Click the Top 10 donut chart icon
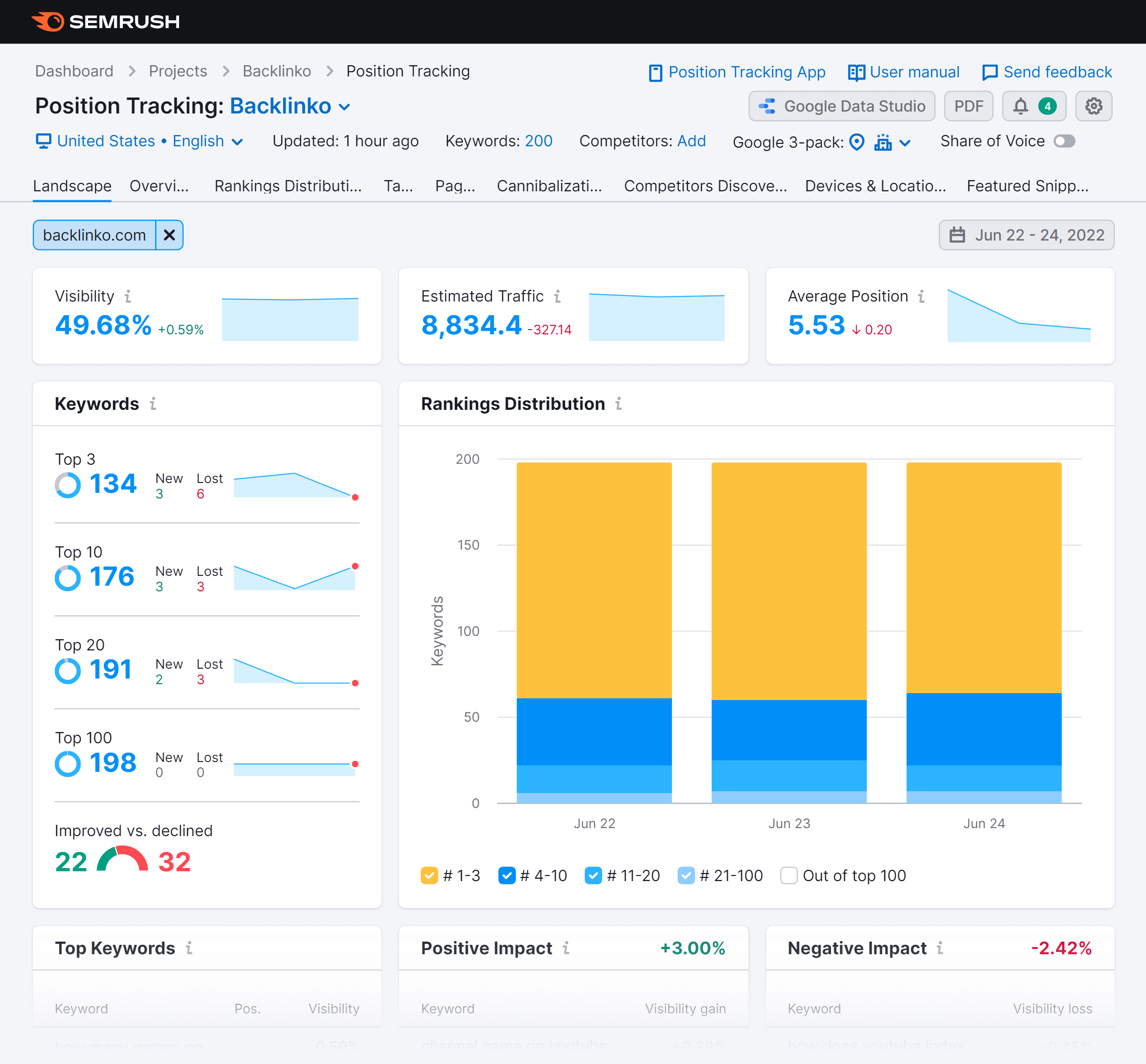This screenshot has height=1064, width=1146. [68, 578]
